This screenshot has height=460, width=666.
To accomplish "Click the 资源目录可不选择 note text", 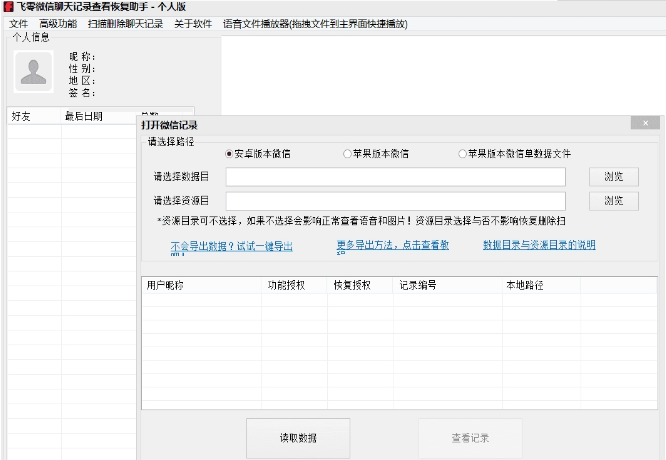I will [x=361, y=221].
